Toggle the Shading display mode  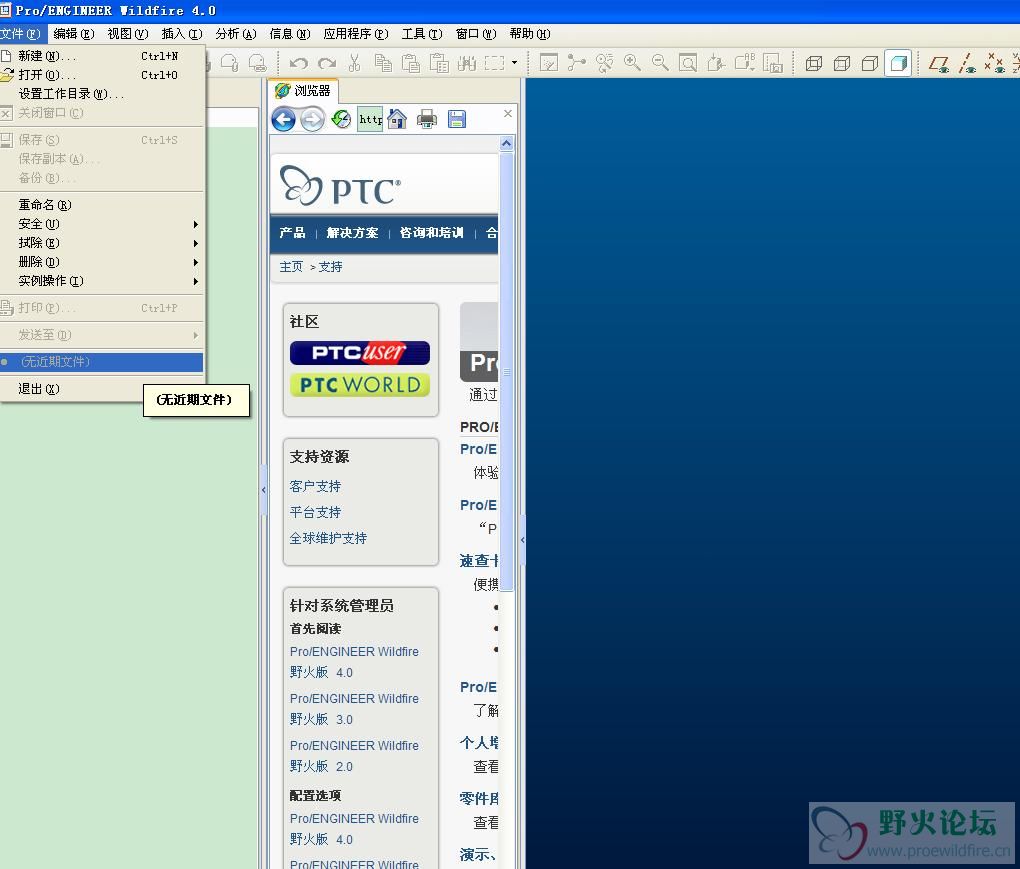point(898,63)
